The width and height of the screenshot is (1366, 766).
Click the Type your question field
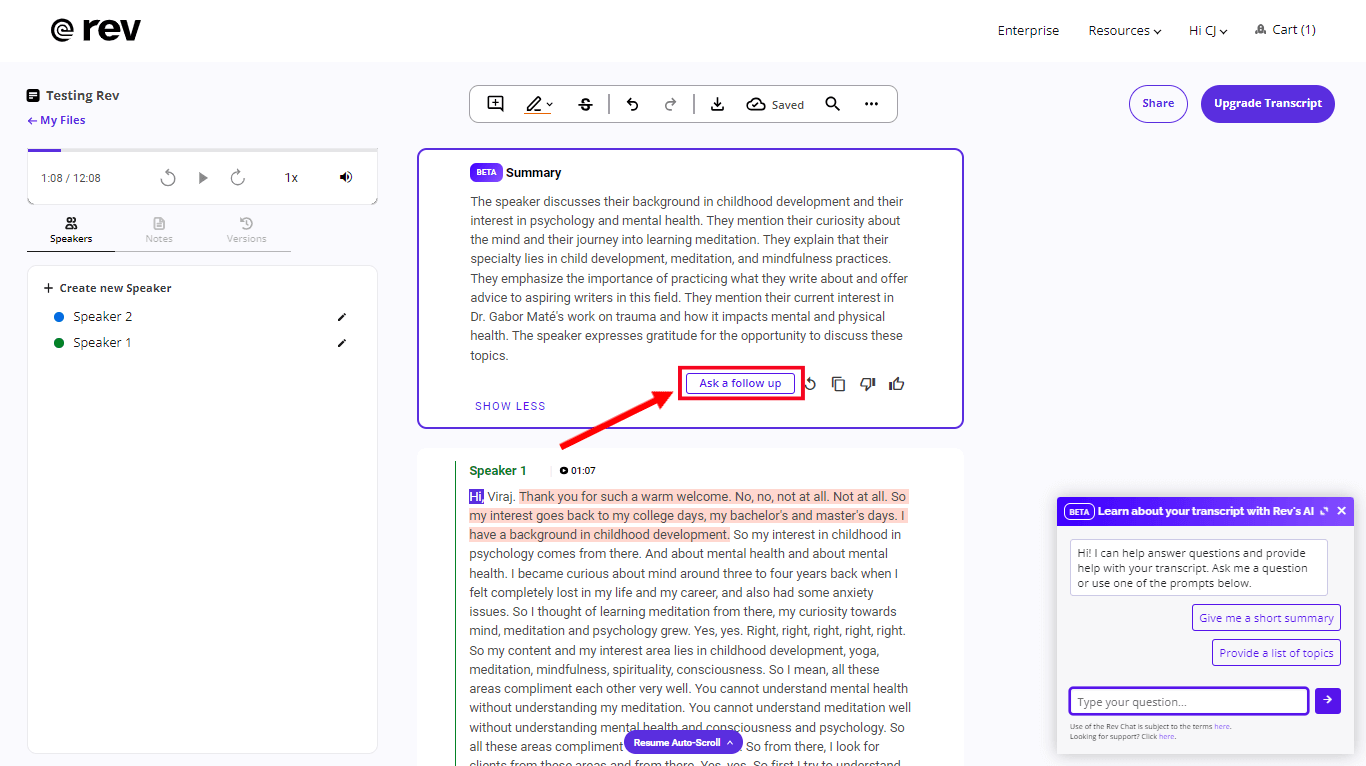pos(1188,701)
